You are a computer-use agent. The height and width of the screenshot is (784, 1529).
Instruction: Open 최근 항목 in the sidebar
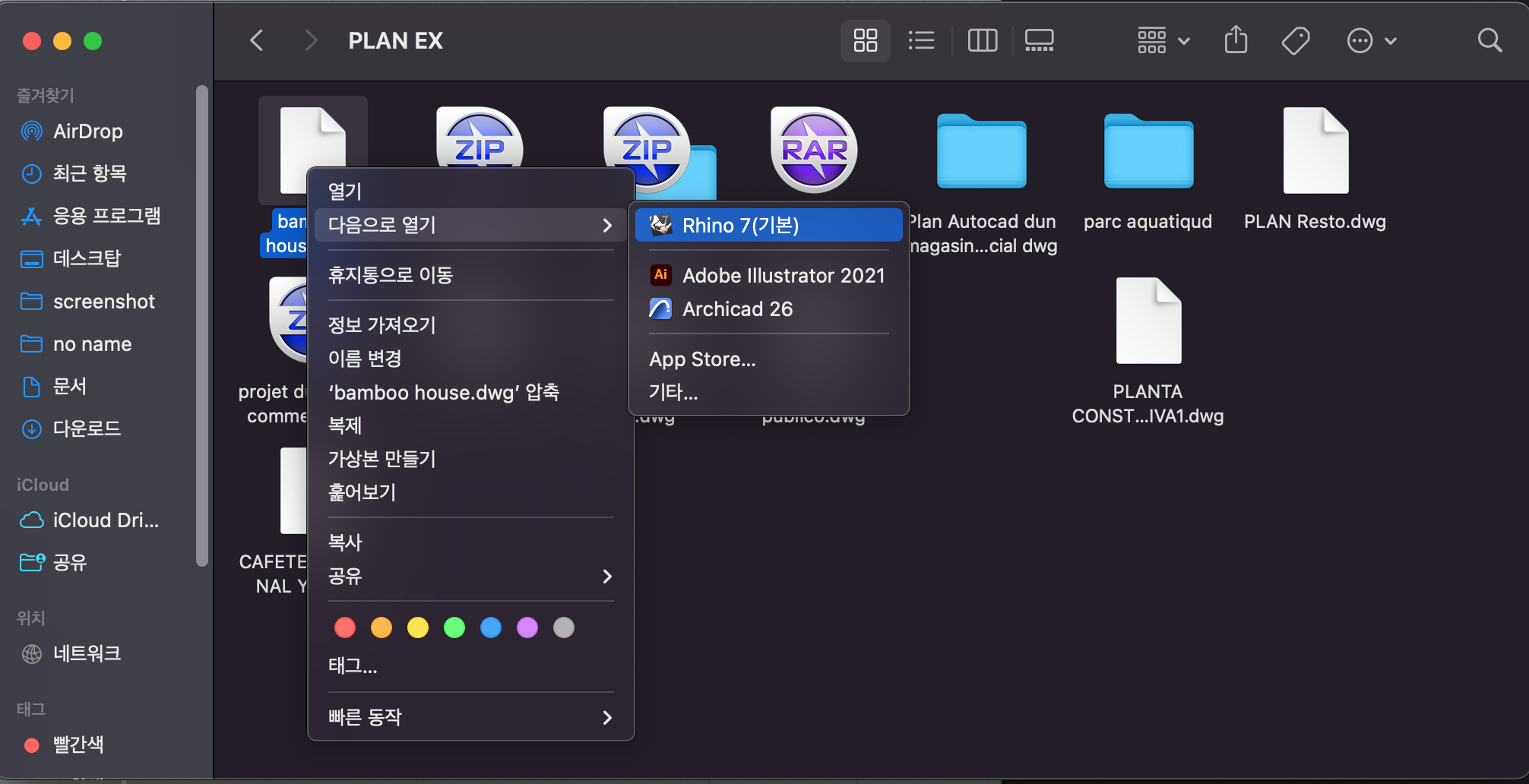90,173
